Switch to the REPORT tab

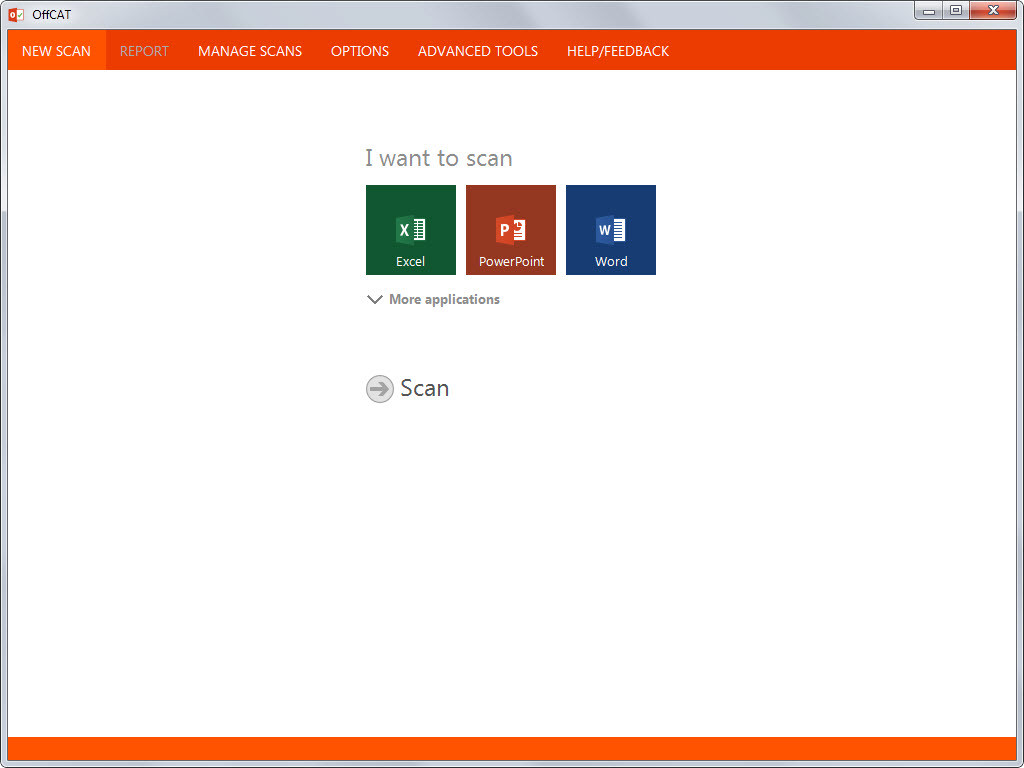pyautogui.click(x=144, y=50)
